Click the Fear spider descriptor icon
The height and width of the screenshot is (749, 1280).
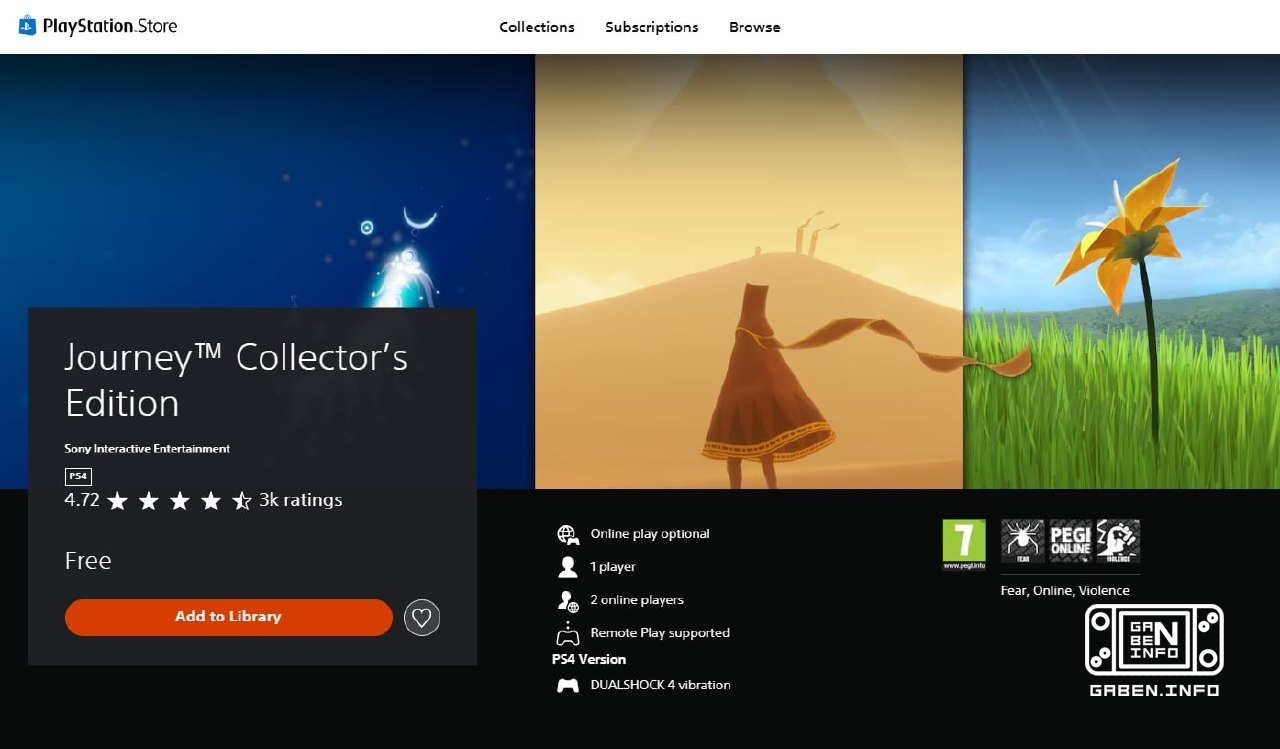pos(1023,541)
